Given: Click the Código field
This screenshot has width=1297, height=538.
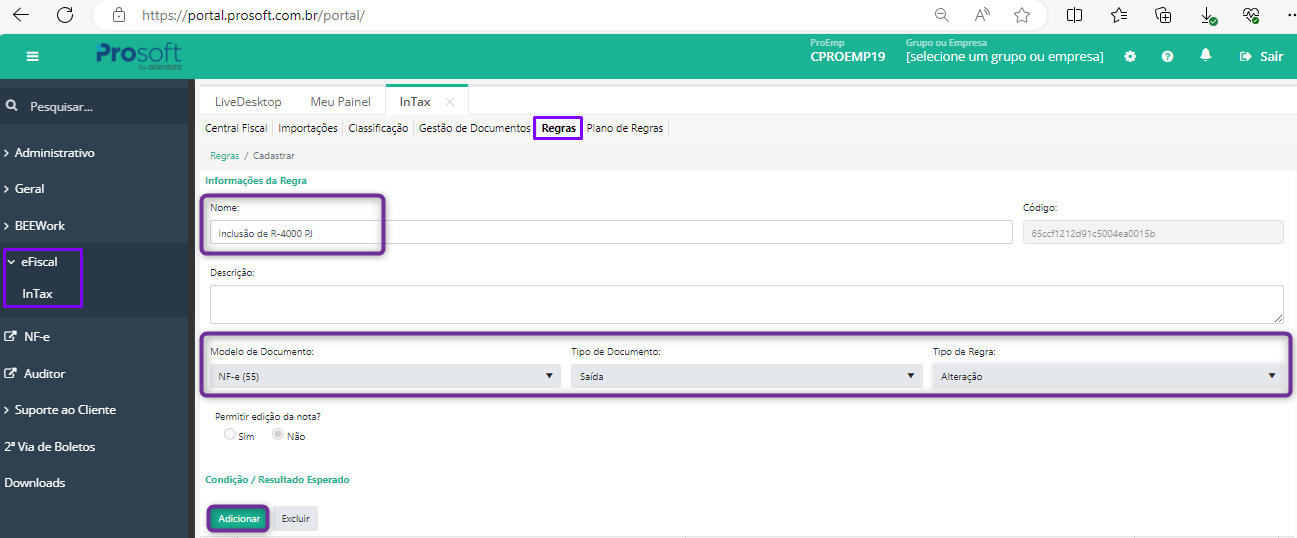Looking at the screenshot, I should (x=1153, y=232).
